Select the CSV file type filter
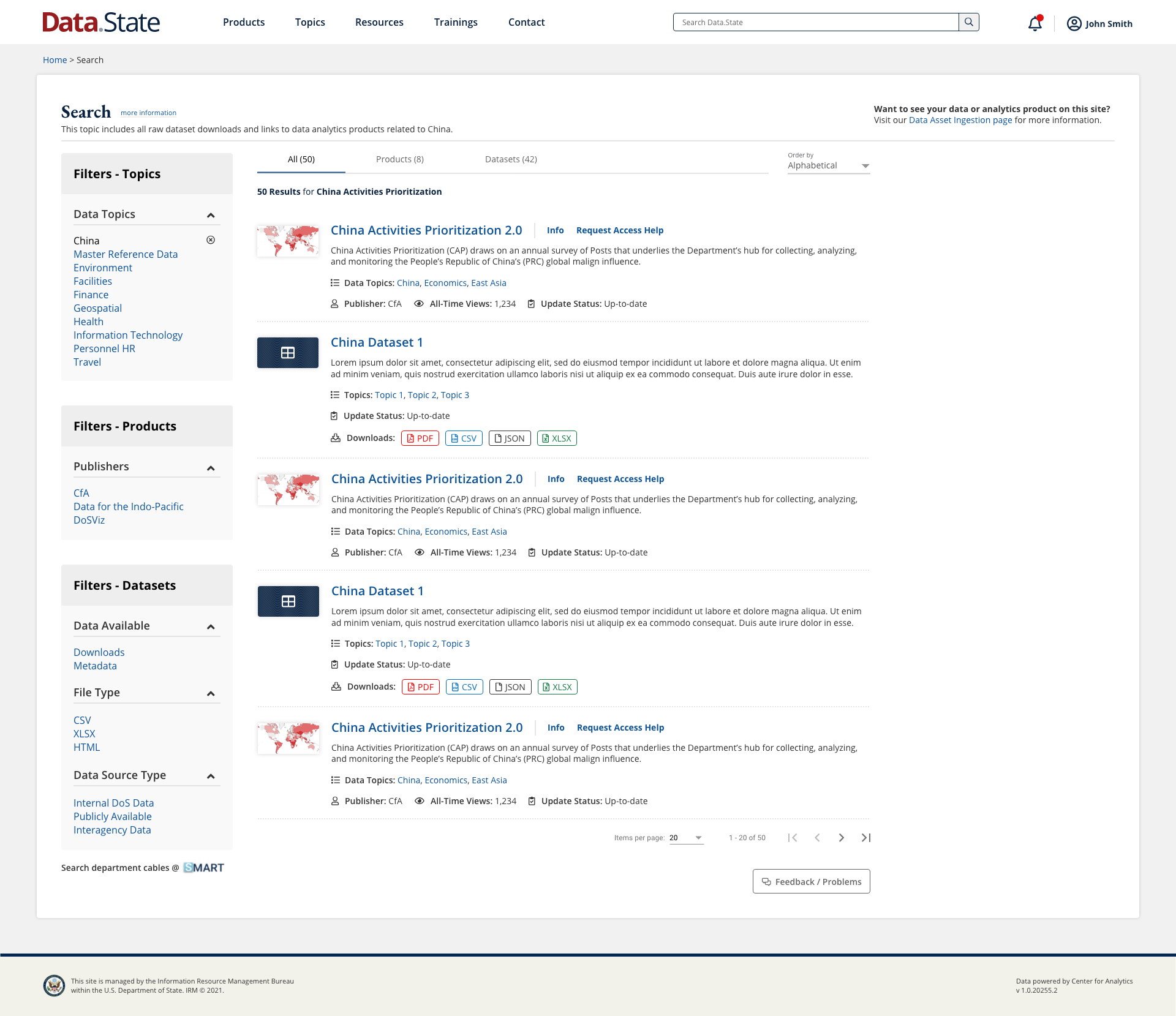 pos(82,720)
